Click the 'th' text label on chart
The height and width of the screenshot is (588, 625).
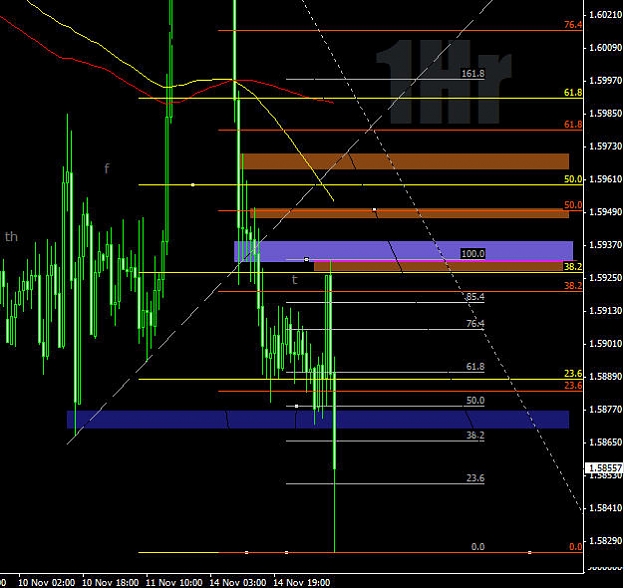11,237
